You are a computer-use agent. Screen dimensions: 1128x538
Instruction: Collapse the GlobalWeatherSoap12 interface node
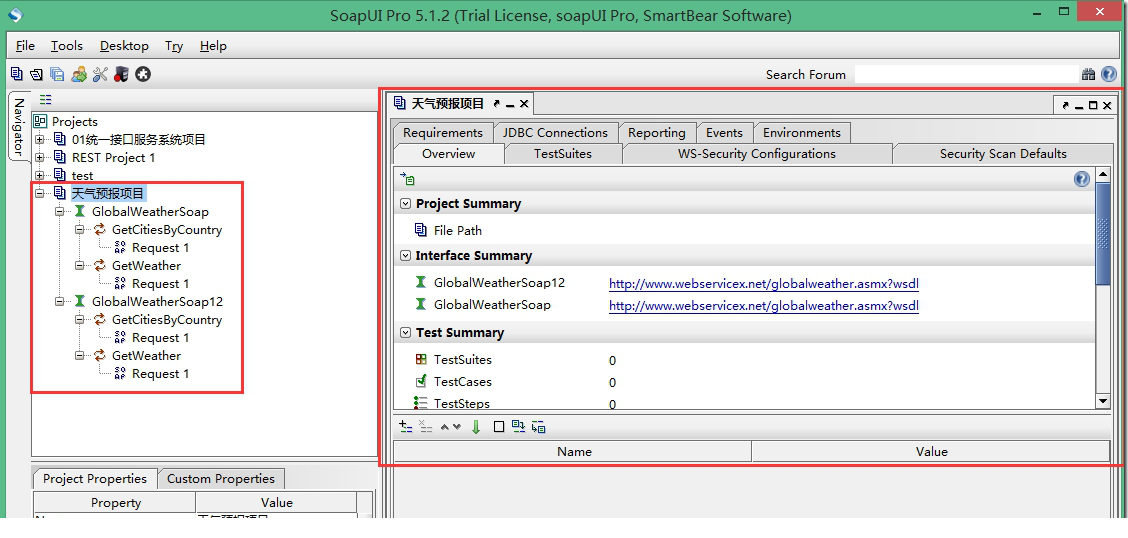60,301
